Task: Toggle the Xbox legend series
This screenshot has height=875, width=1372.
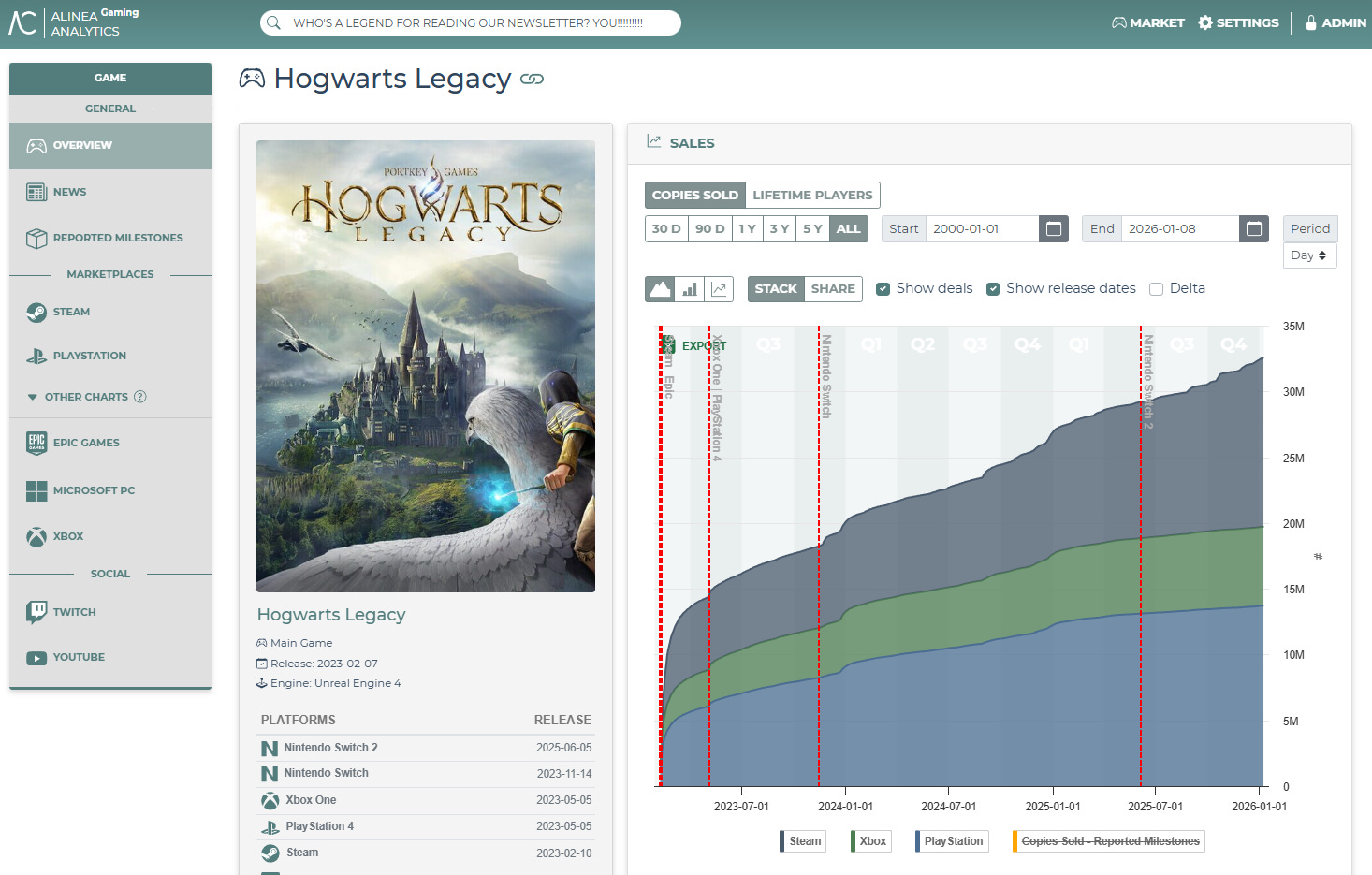Action: (x=871, y=841)
